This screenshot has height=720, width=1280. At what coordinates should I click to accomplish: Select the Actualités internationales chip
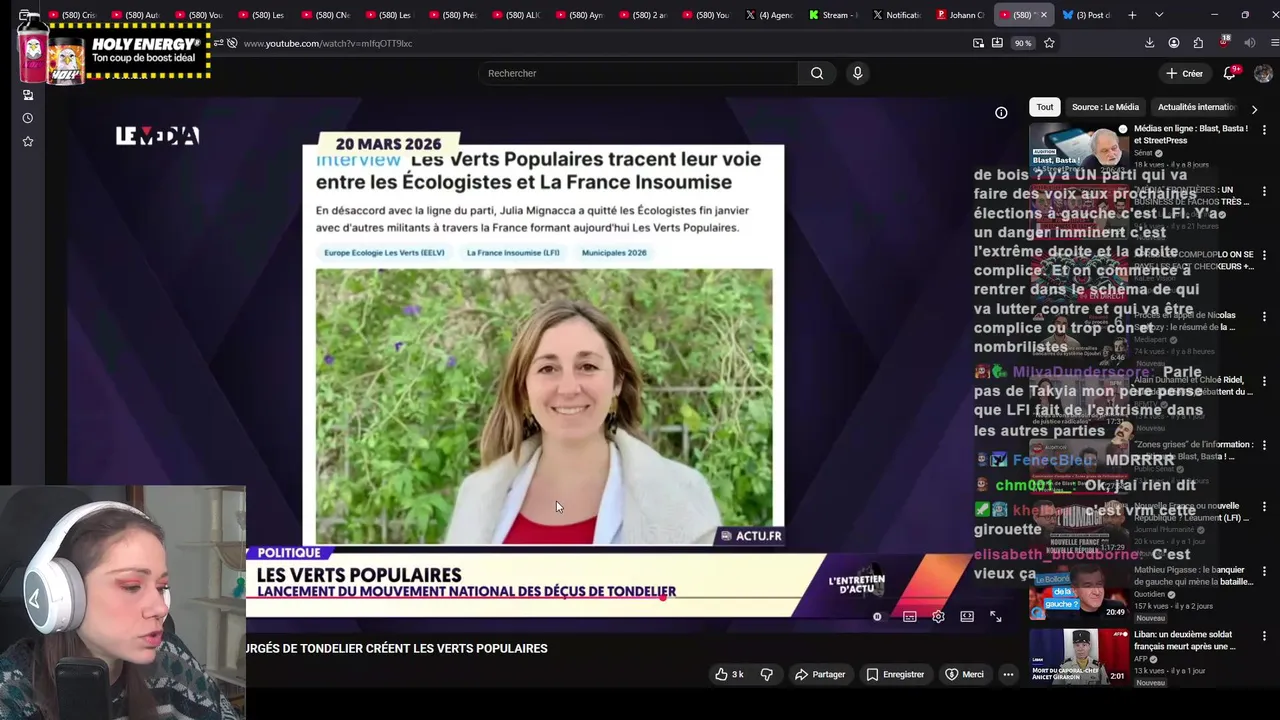(1197, 107)
